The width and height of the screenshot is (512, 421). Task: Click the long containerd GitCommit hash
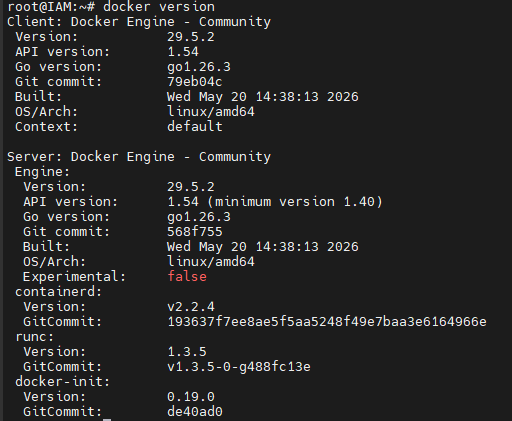[327, 322]
